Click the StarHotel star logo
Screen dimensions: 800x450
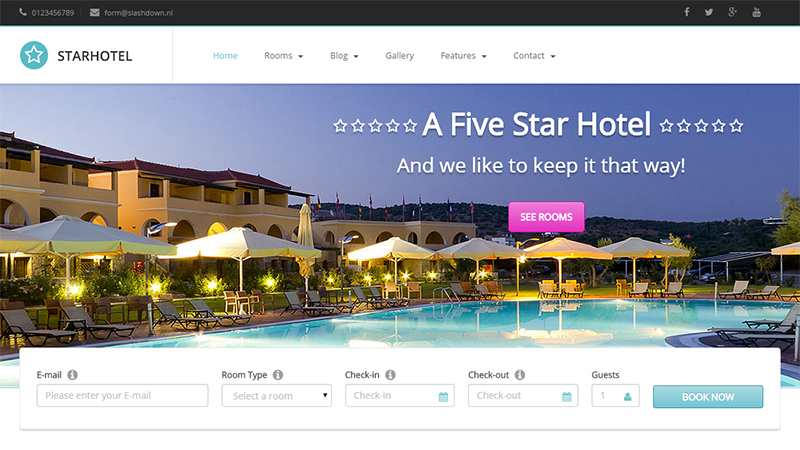point(34,55)
